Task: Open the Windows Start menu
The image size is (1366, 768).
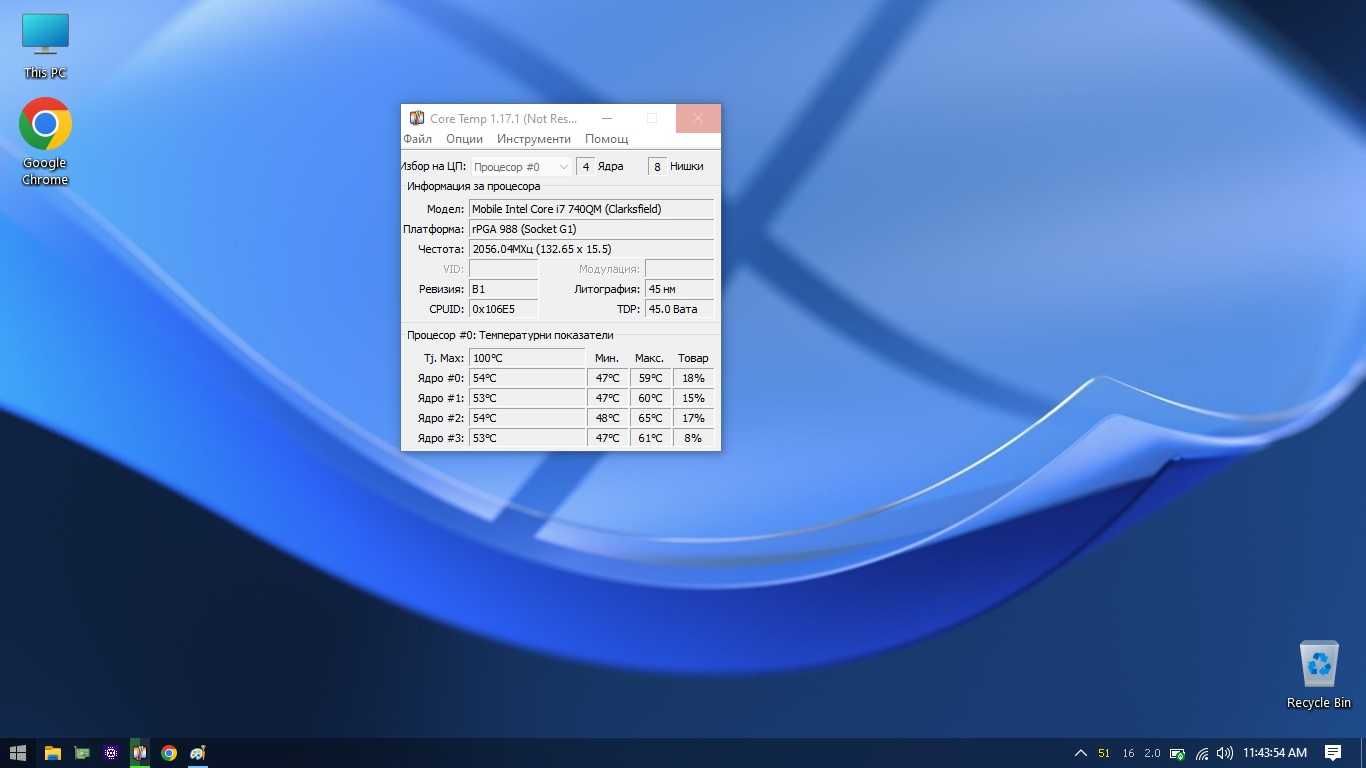Action: [x=17, y=753]
